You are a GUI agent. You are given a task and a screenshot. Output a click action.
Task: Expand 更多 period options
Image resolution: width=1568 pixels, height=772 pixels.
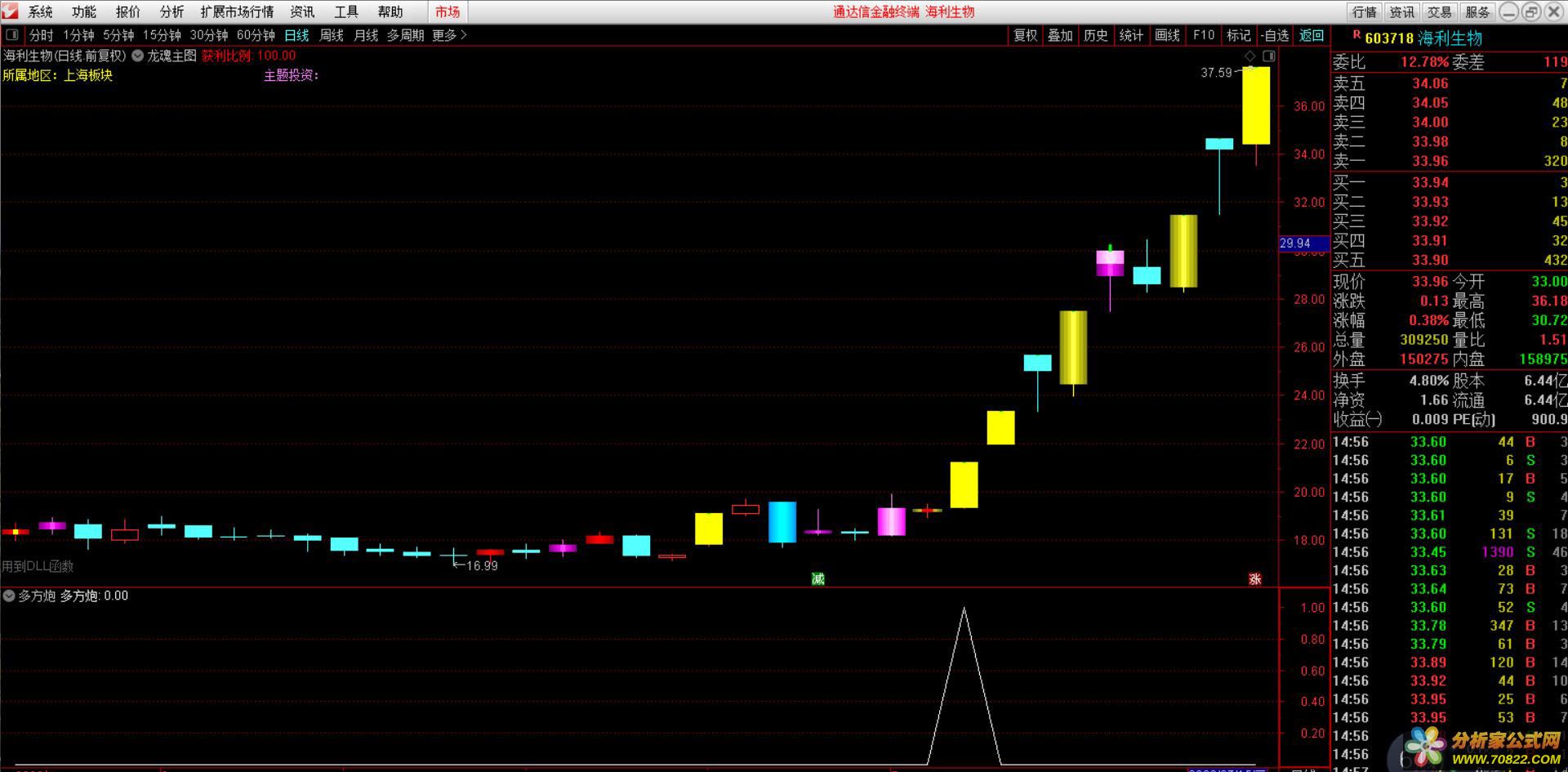pyautogui.click(x=449, y=35)
